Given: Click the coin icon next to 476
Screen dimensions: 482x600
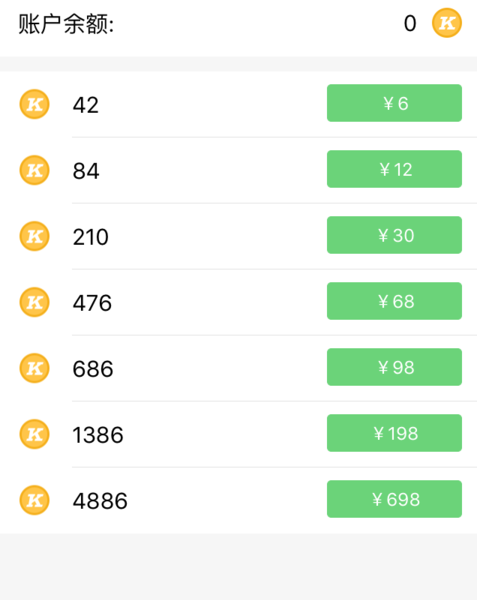Looking at the screenshot, I should 34,302.
